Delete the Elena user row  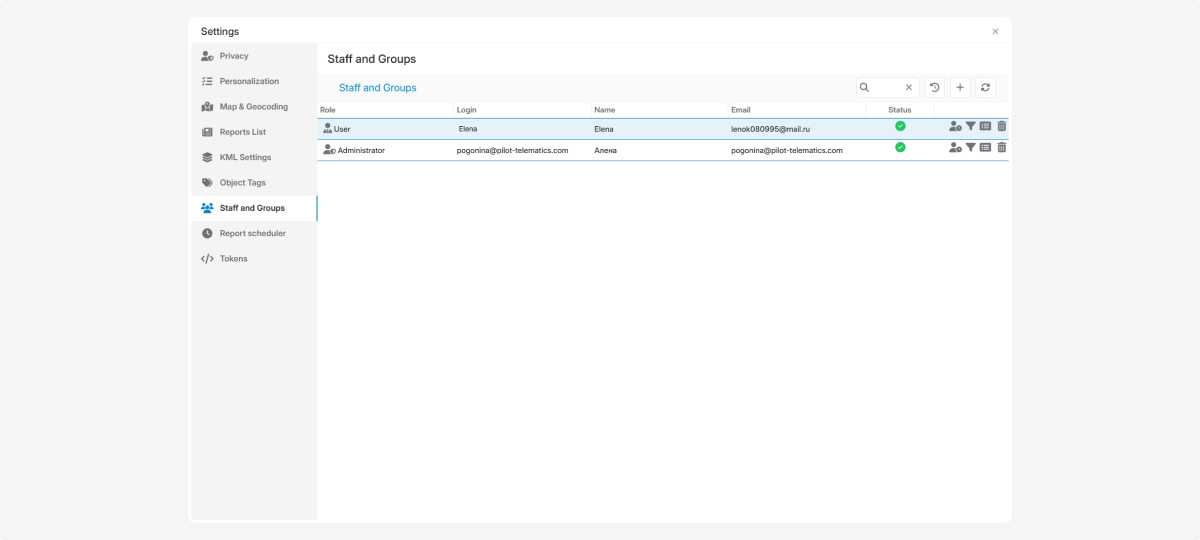[x=1002, y=127]
